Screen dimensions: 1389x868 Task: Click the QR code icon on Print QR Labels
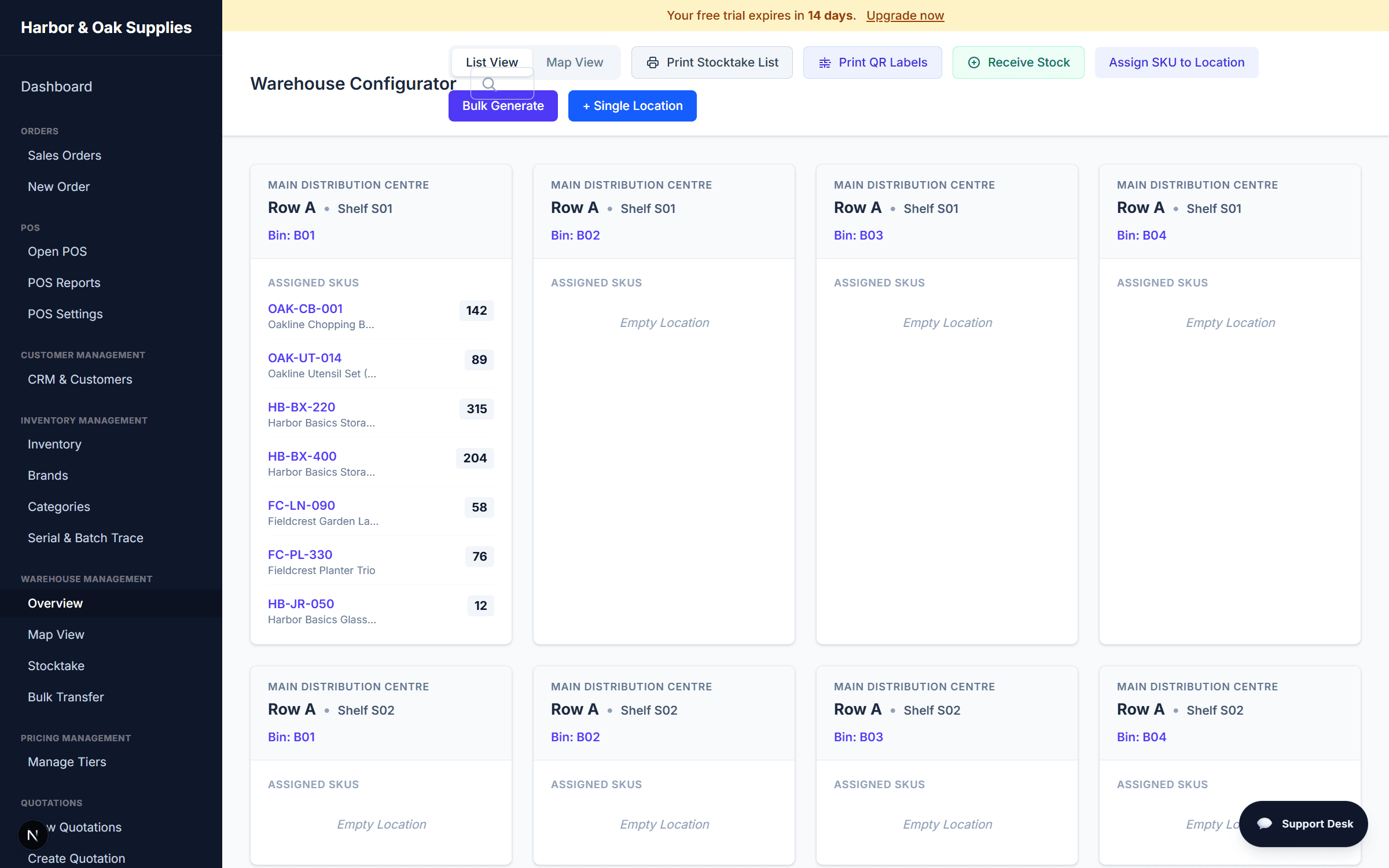(x=825, y=62)
